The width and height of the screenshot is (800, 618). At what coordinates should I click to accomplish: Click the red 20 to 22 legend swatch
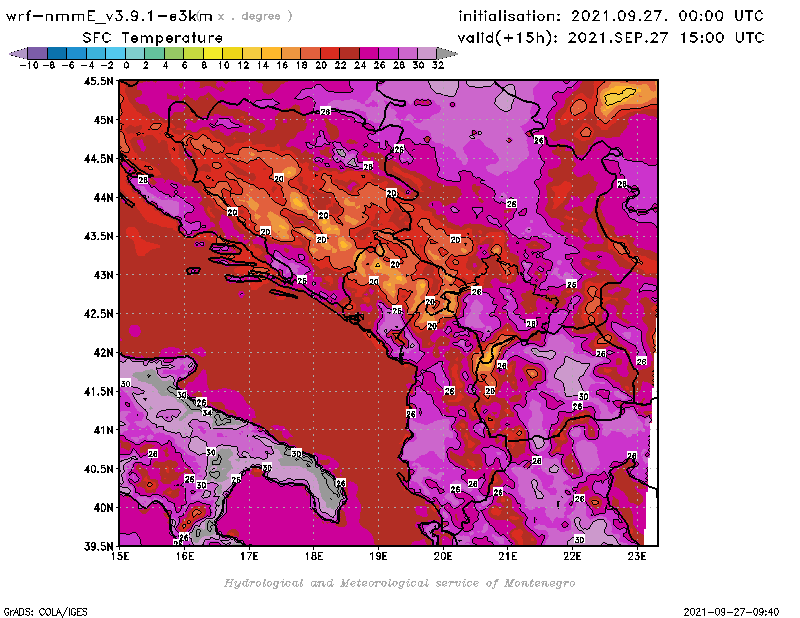click(x=330, y=53)
